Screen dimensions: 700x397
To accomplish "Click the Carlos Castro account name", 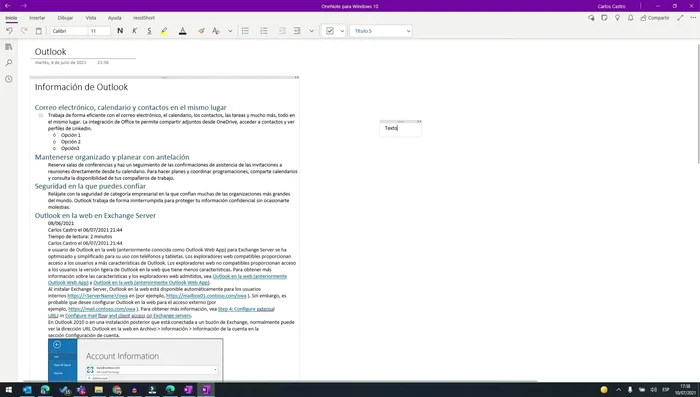I will (611, 6).
